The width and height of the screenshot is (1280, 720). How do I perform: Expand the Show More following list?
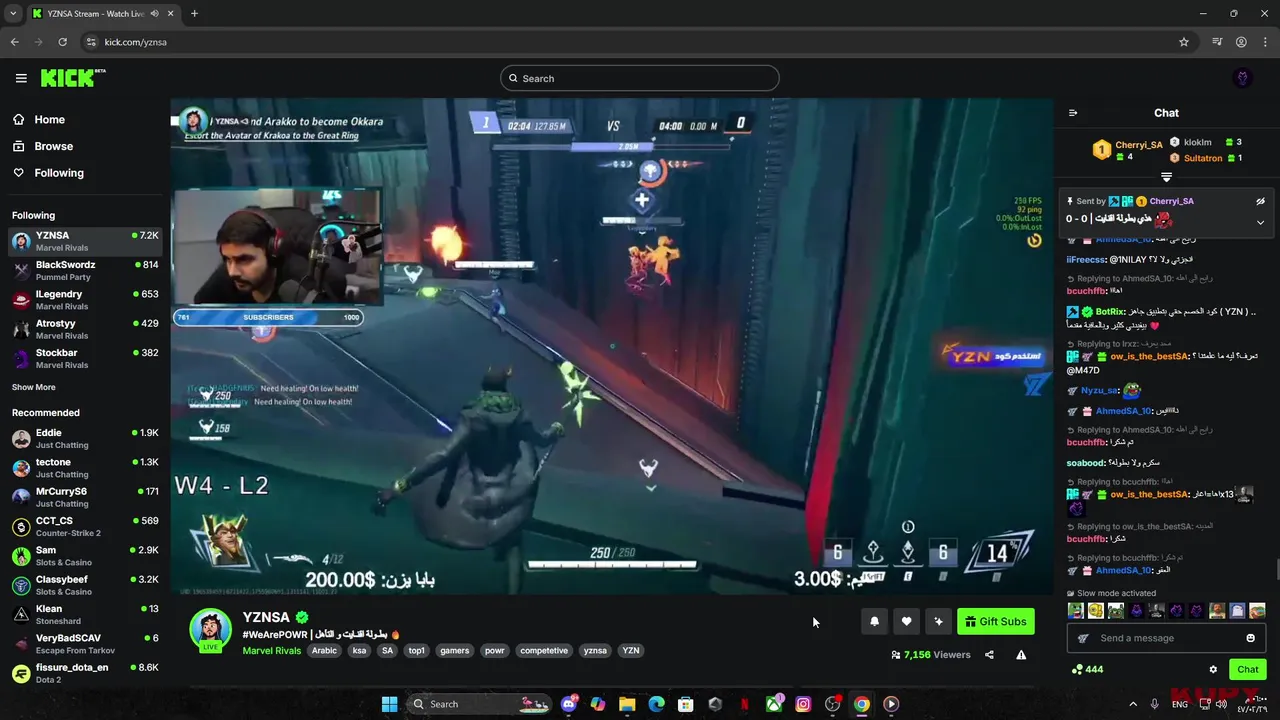click(x=34, y=387)
